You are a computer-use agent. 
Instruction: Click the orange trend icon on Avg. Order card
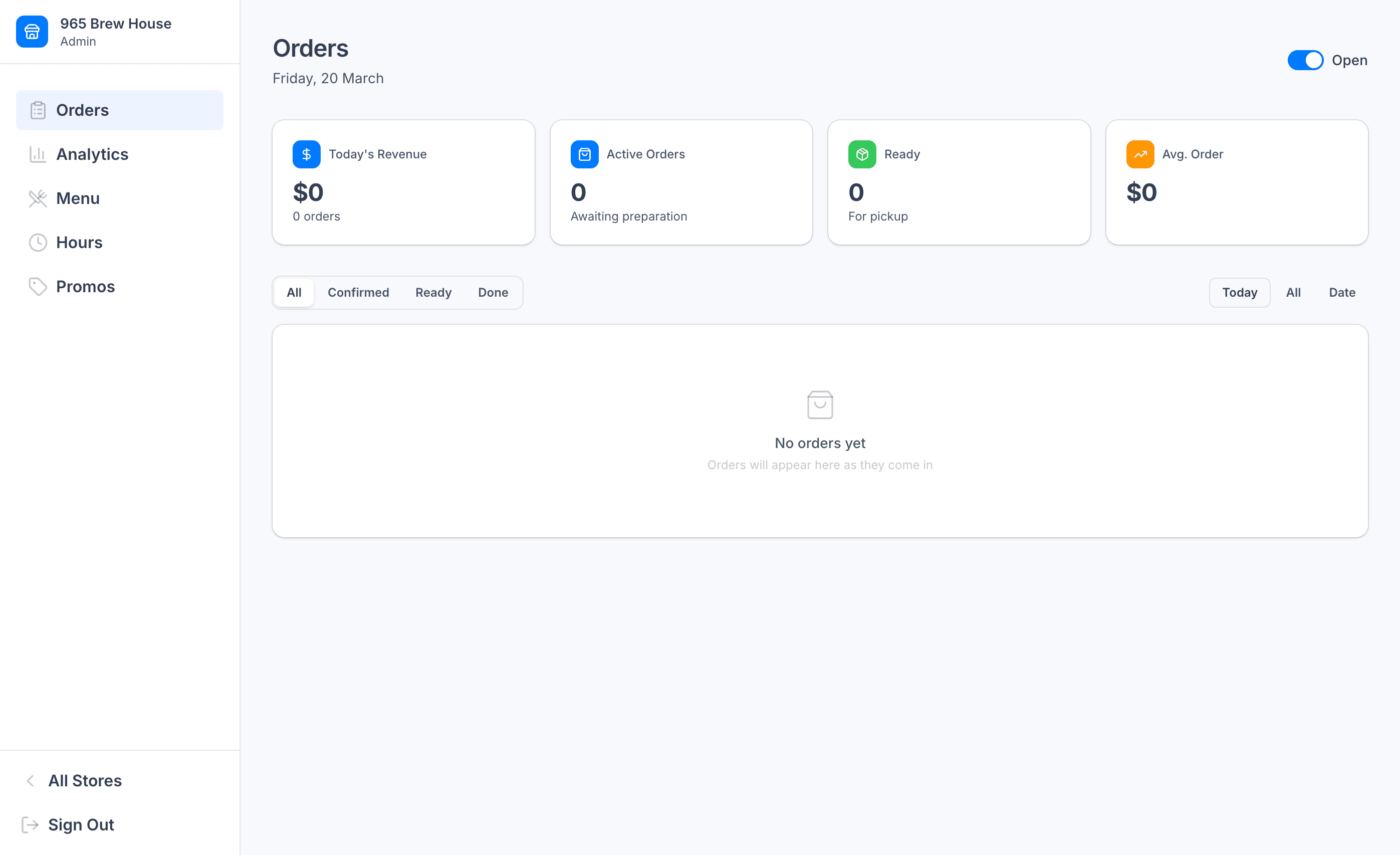pyautogui.click(x=1140, y=154)
